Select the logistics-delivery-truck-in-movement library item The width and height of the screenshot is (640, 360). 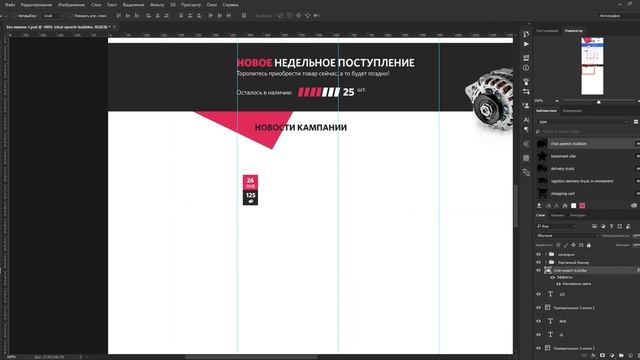[588, 181]
